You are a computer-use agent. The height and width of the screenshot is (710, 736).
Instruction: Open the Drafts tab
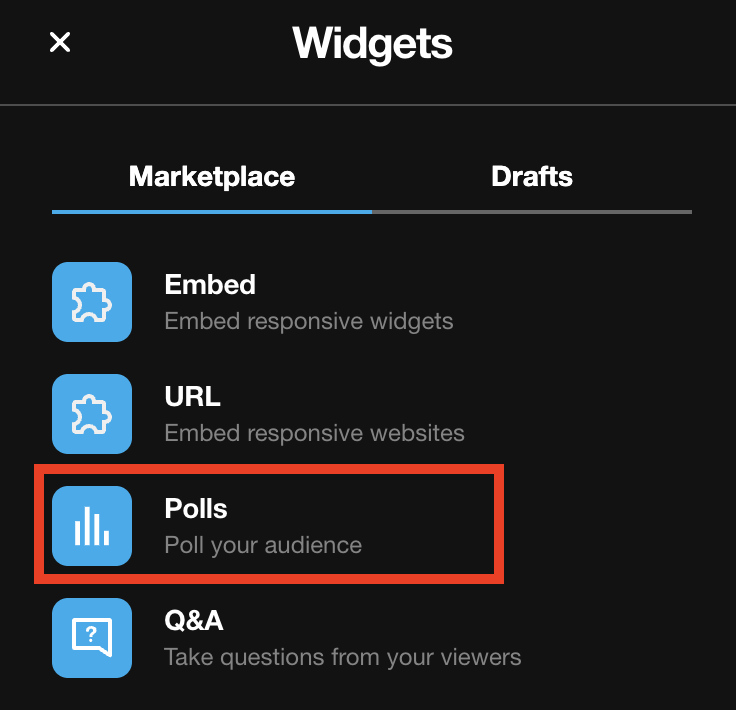click(x=532, y=176)
